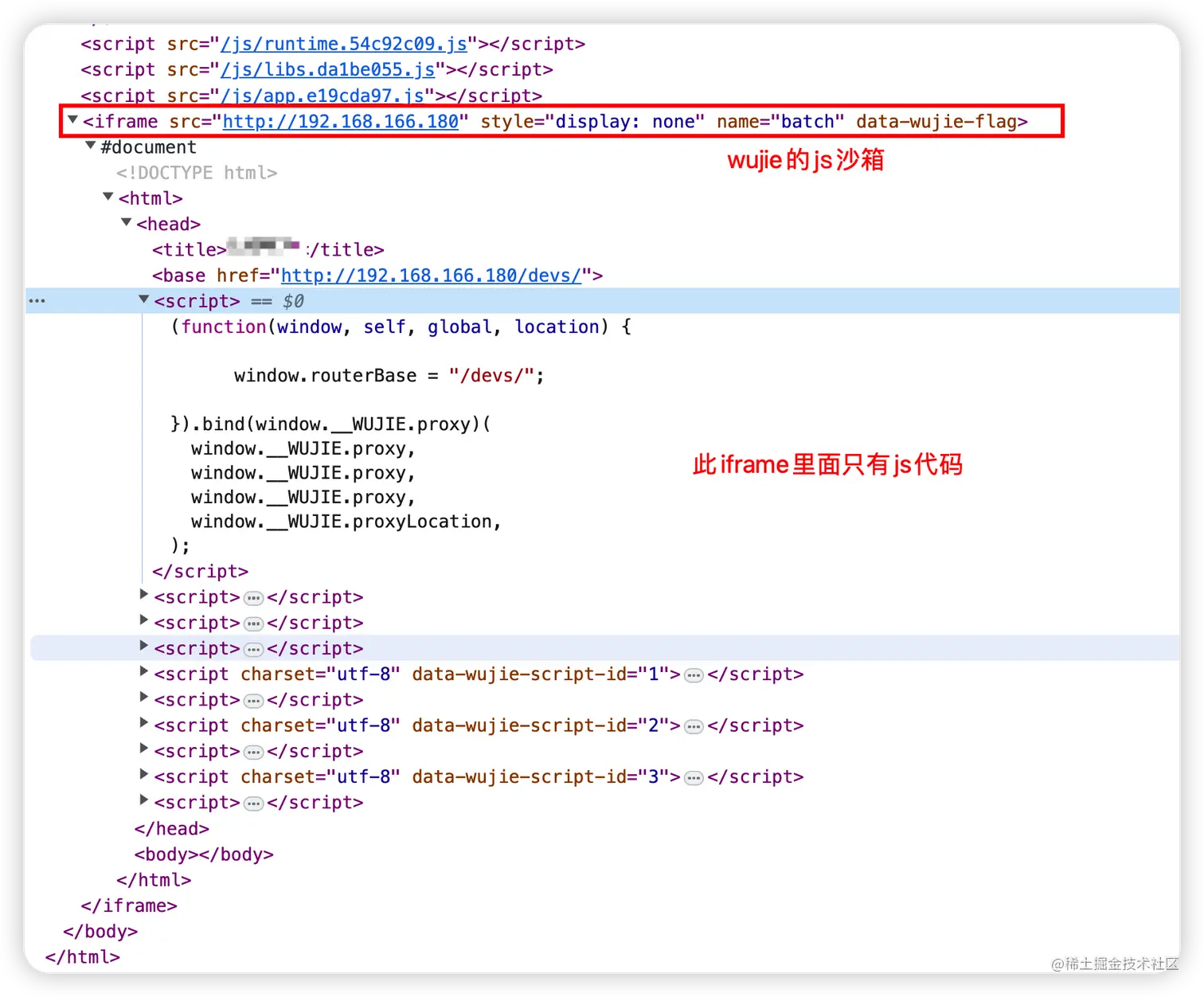The height and width of the screenshot is (997, 1204).
Task: Click the ellipsis in the highlighted collapsed script
Action: click(x=253, y=648)
